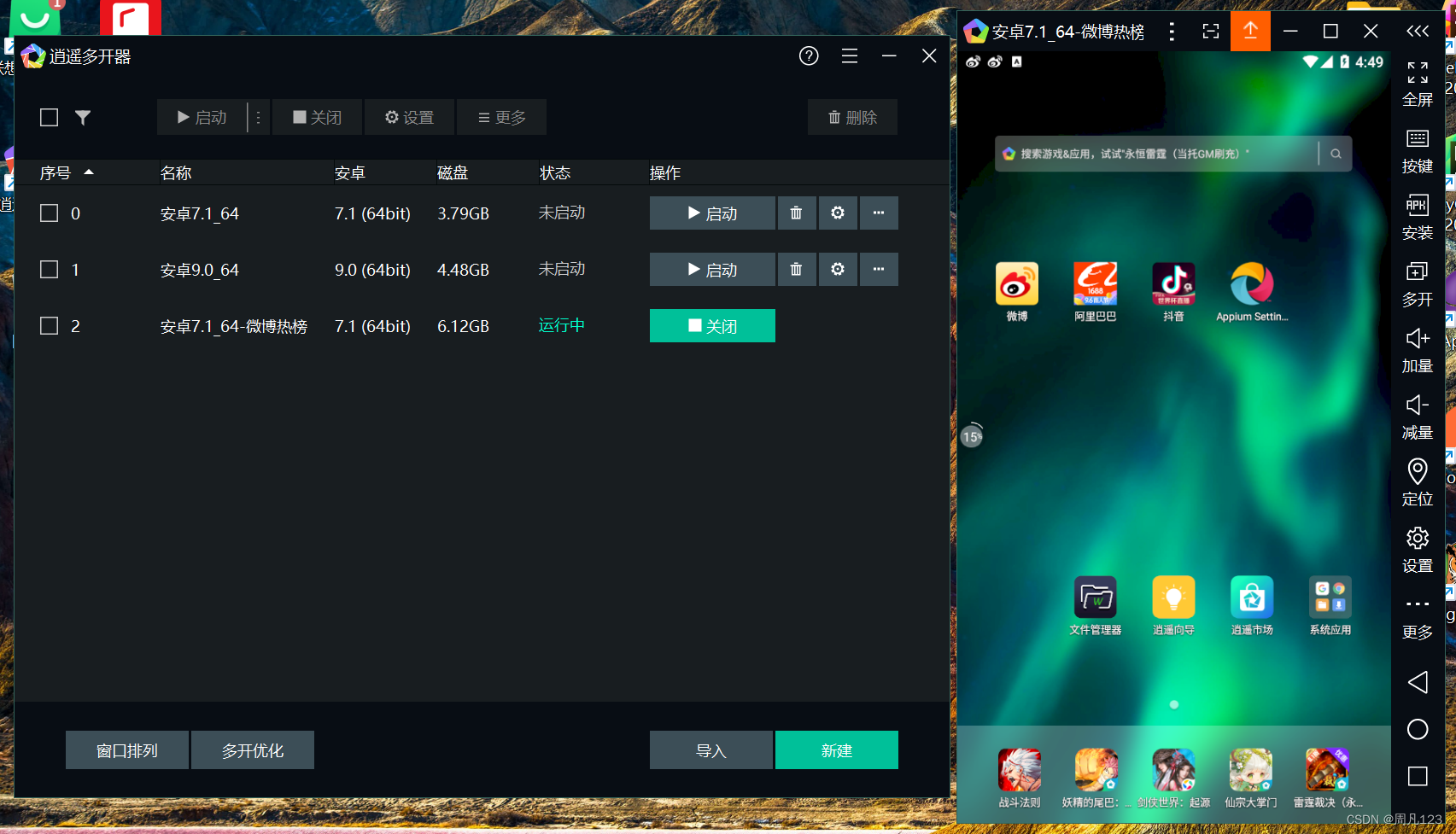Decrease volume with 减量 button
Image resolution: width=1456 pixels, height=834 pixels.
pos(1418,417)
